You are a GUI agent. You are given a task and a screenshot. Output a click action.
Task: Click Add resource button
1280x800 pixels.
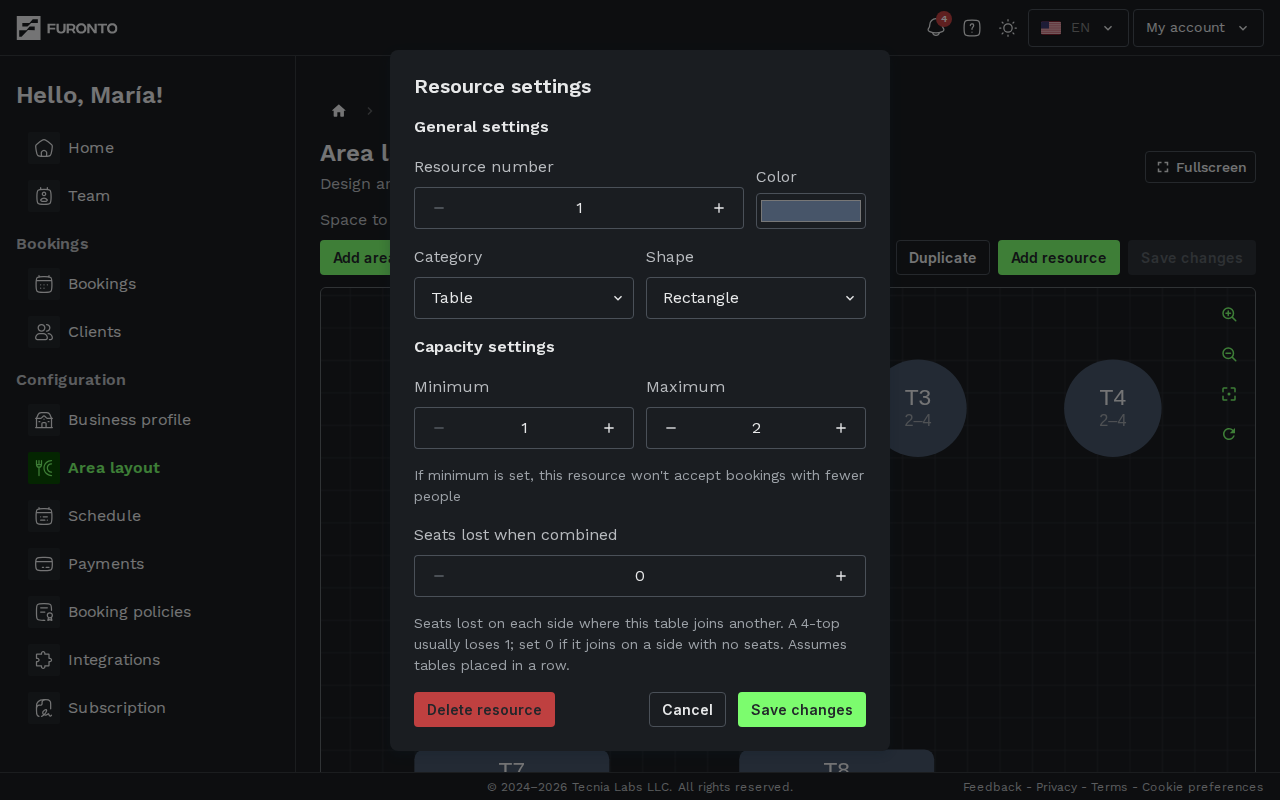[1059, 258]
